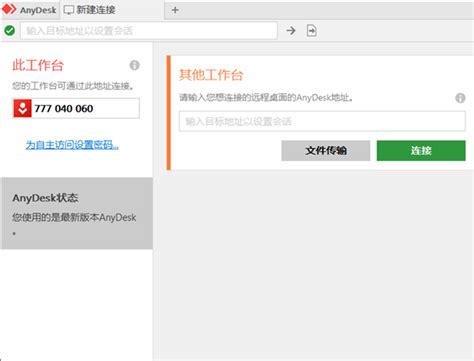Click the red AnyDesk ID badge icon

point(23,108)
